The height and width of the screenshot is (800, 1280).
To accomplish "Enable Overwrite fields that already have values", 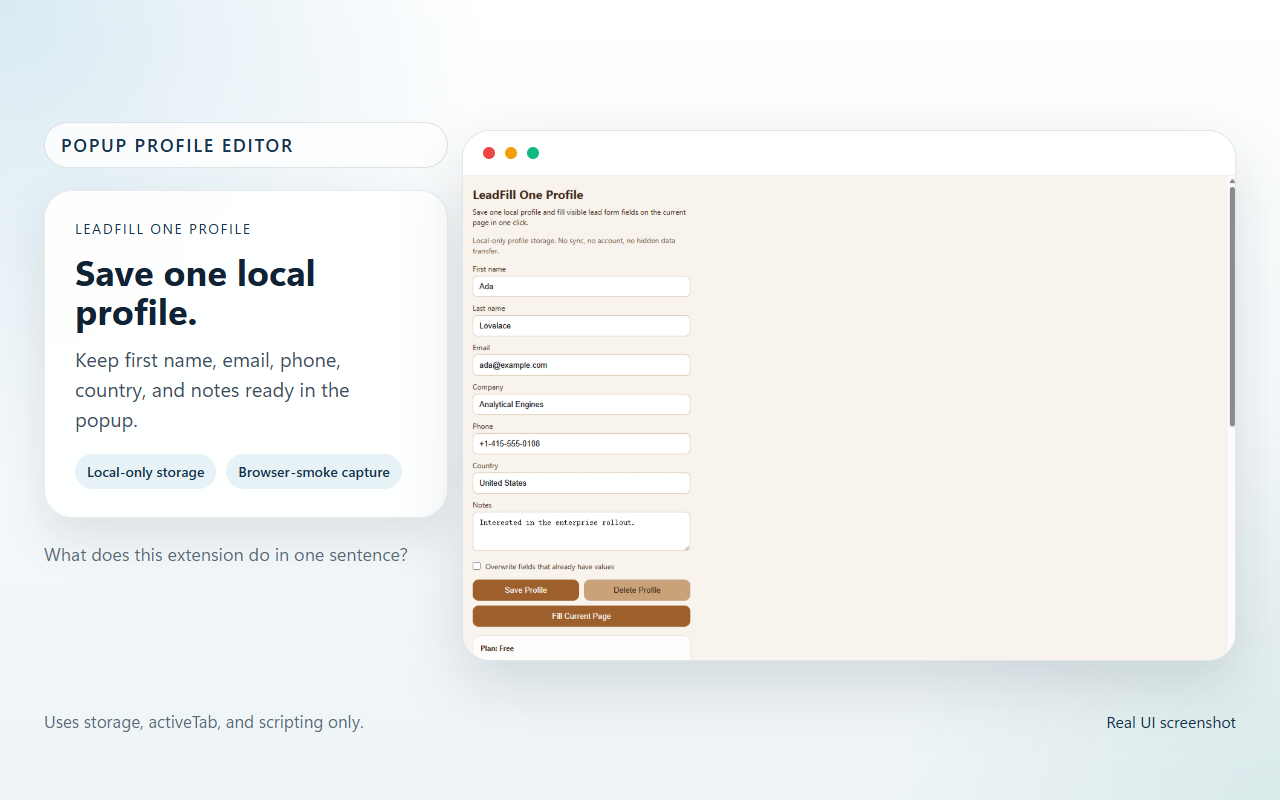I will click(x=477, y=566).
